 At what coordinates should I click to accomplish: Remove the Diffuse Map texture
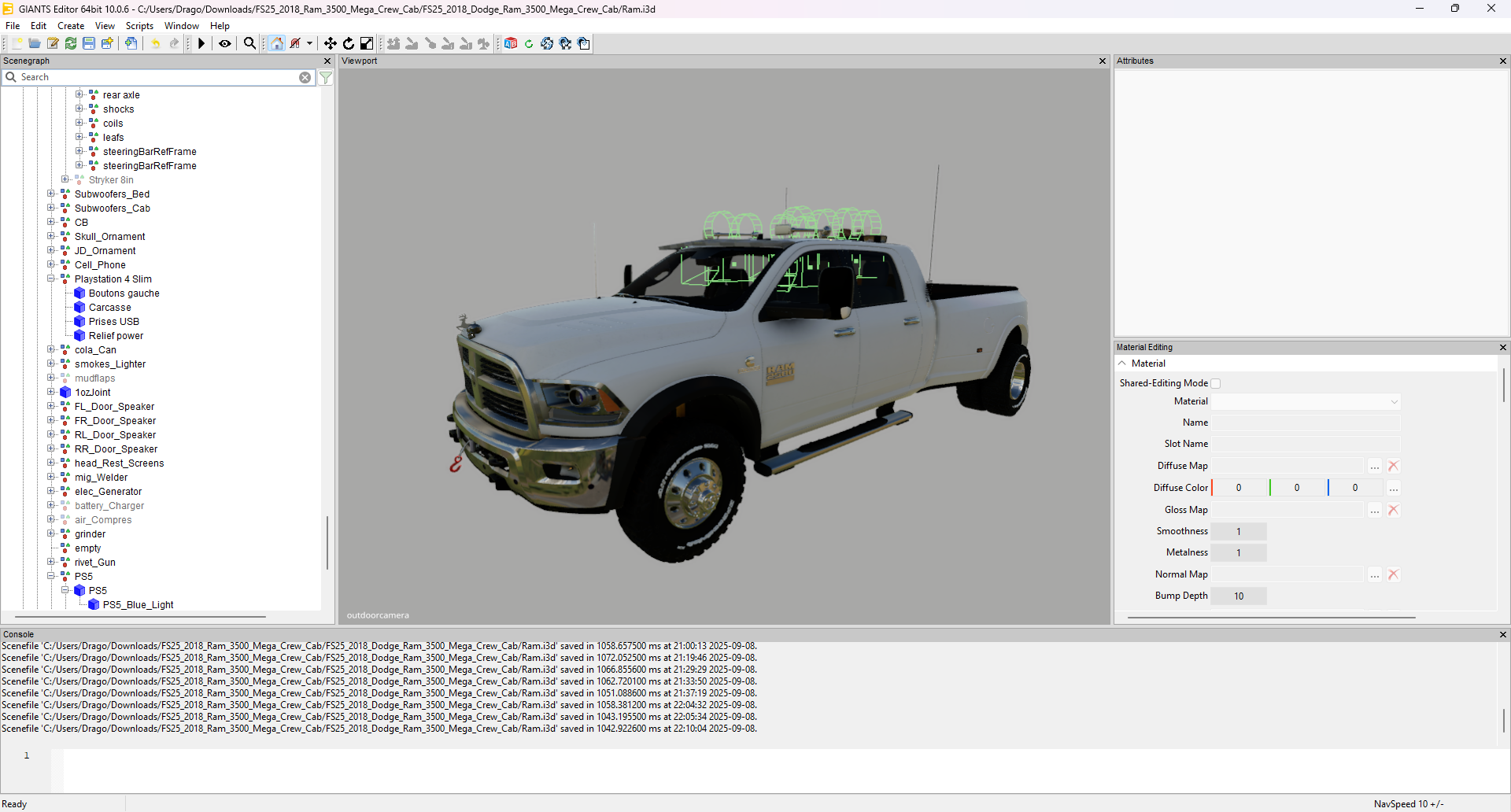tap(1394, 466)
